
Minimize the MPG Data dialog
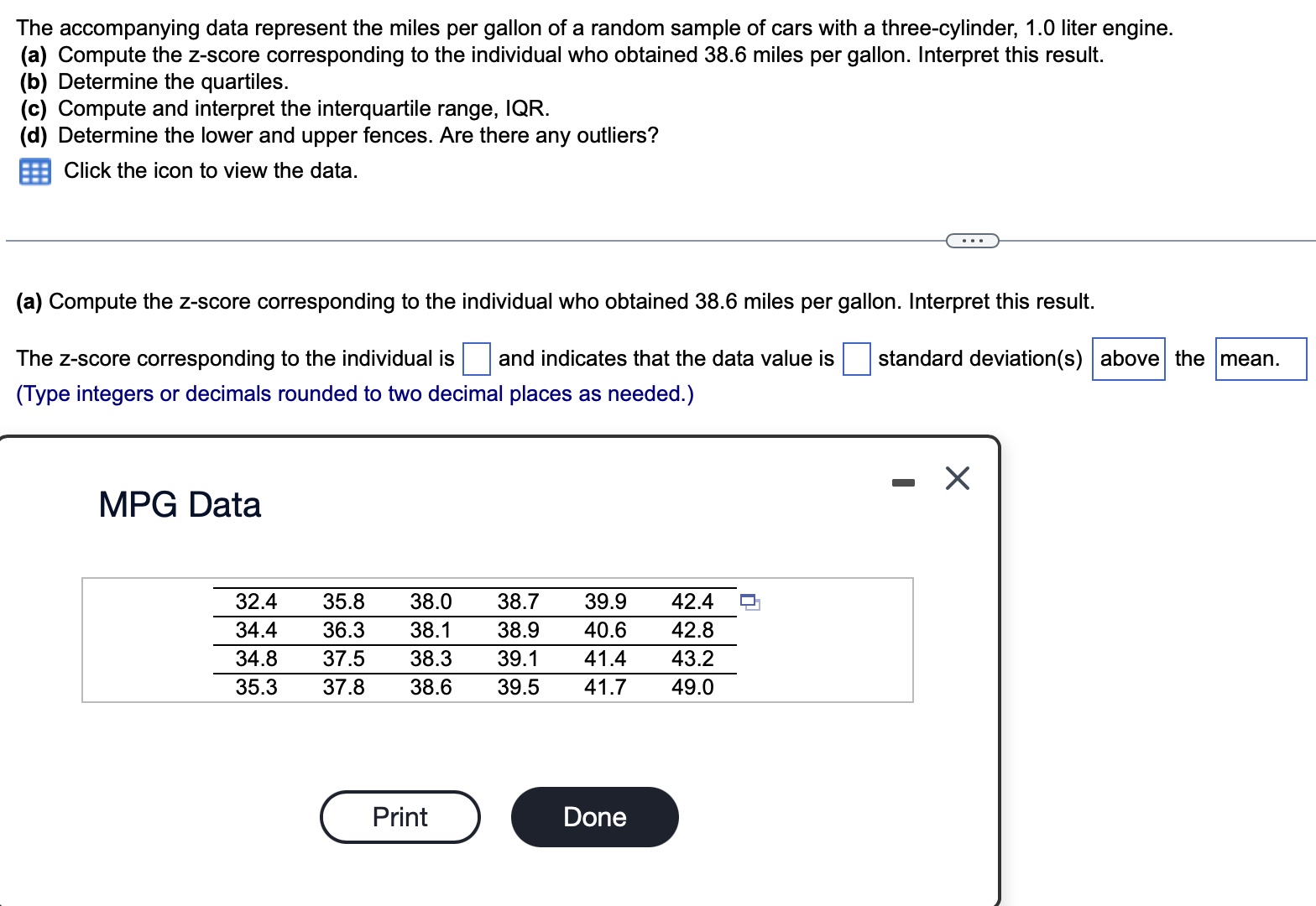pos(903,480)
